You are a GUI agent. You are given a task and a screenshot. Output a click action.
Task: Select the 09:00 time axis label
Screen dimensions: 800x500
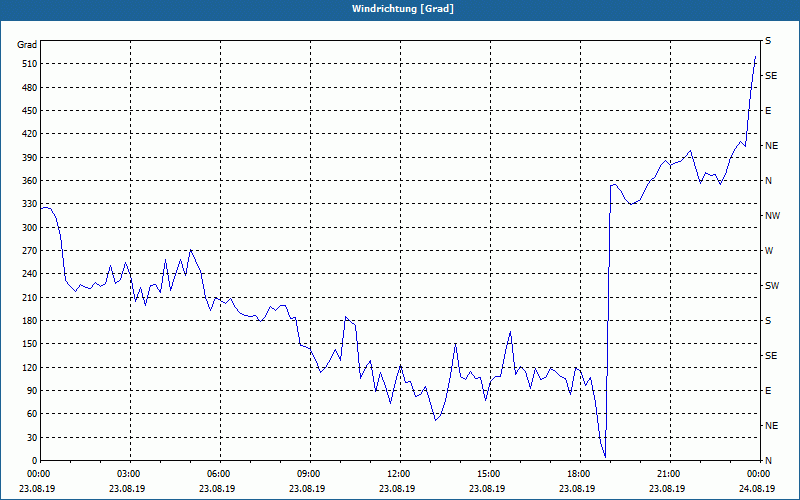point(307,474)
